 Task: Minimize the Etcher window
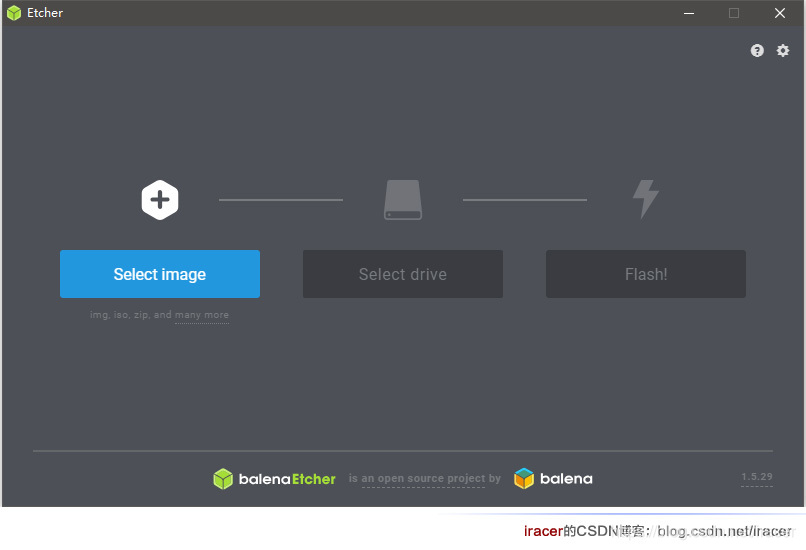click(689, 13)
